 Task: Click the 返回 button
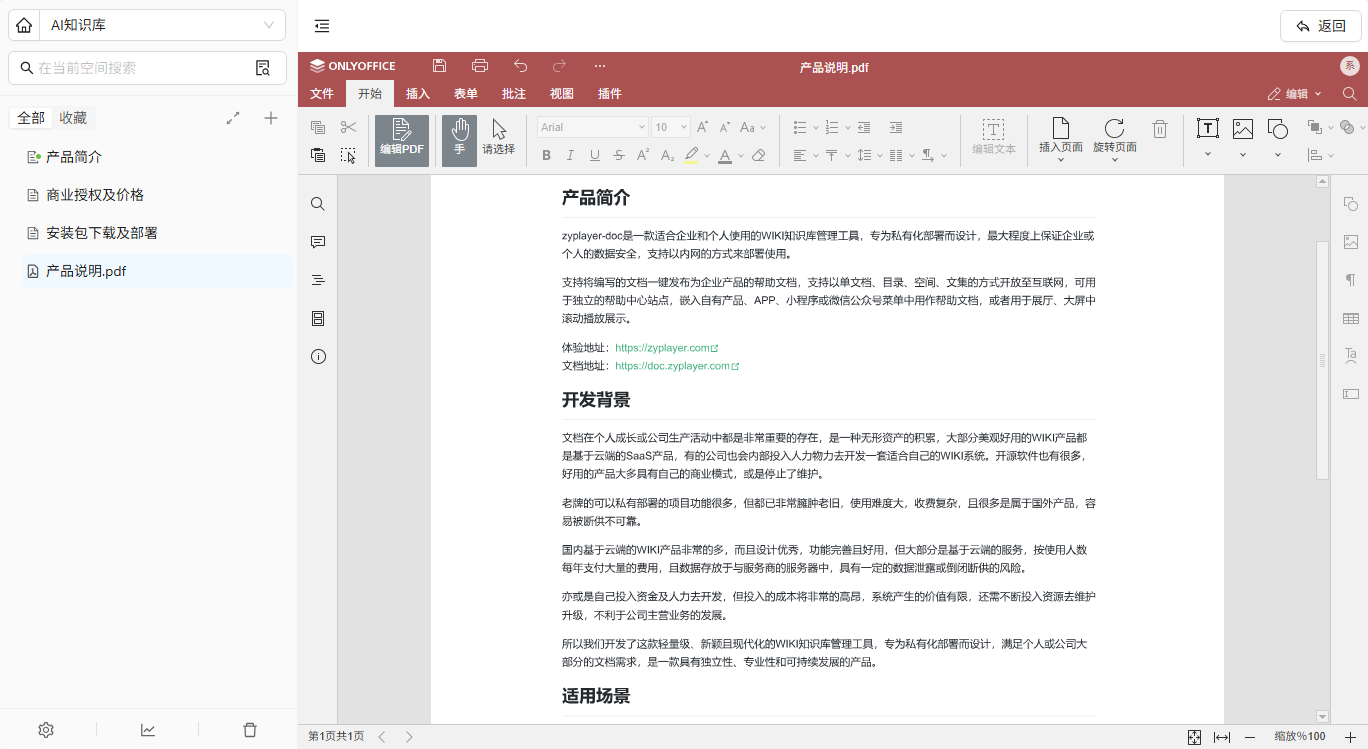(x=1321, y=26)
